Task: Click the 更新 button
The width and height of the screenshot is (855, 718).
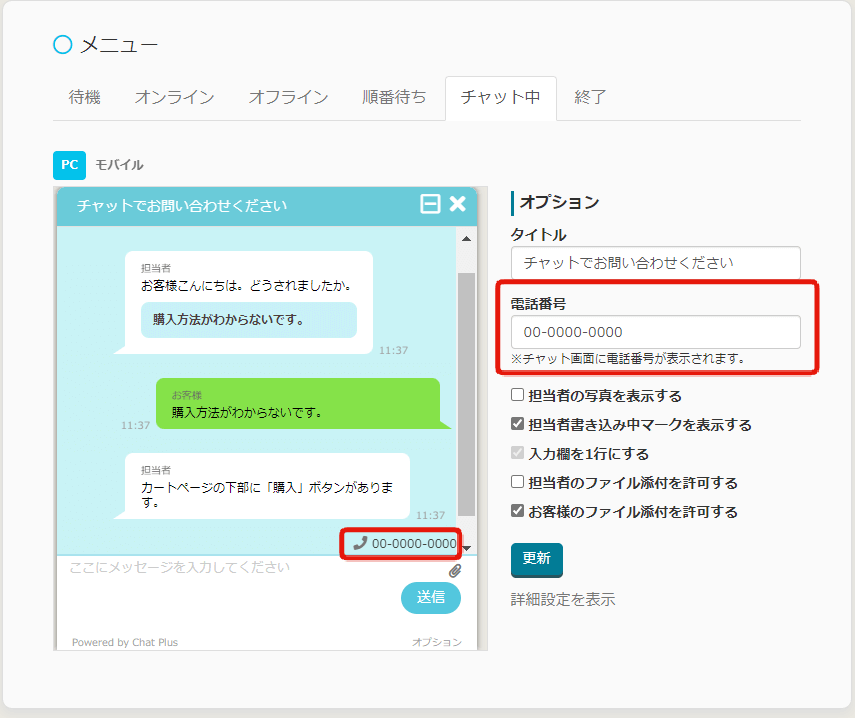Action: coord(537,559)
